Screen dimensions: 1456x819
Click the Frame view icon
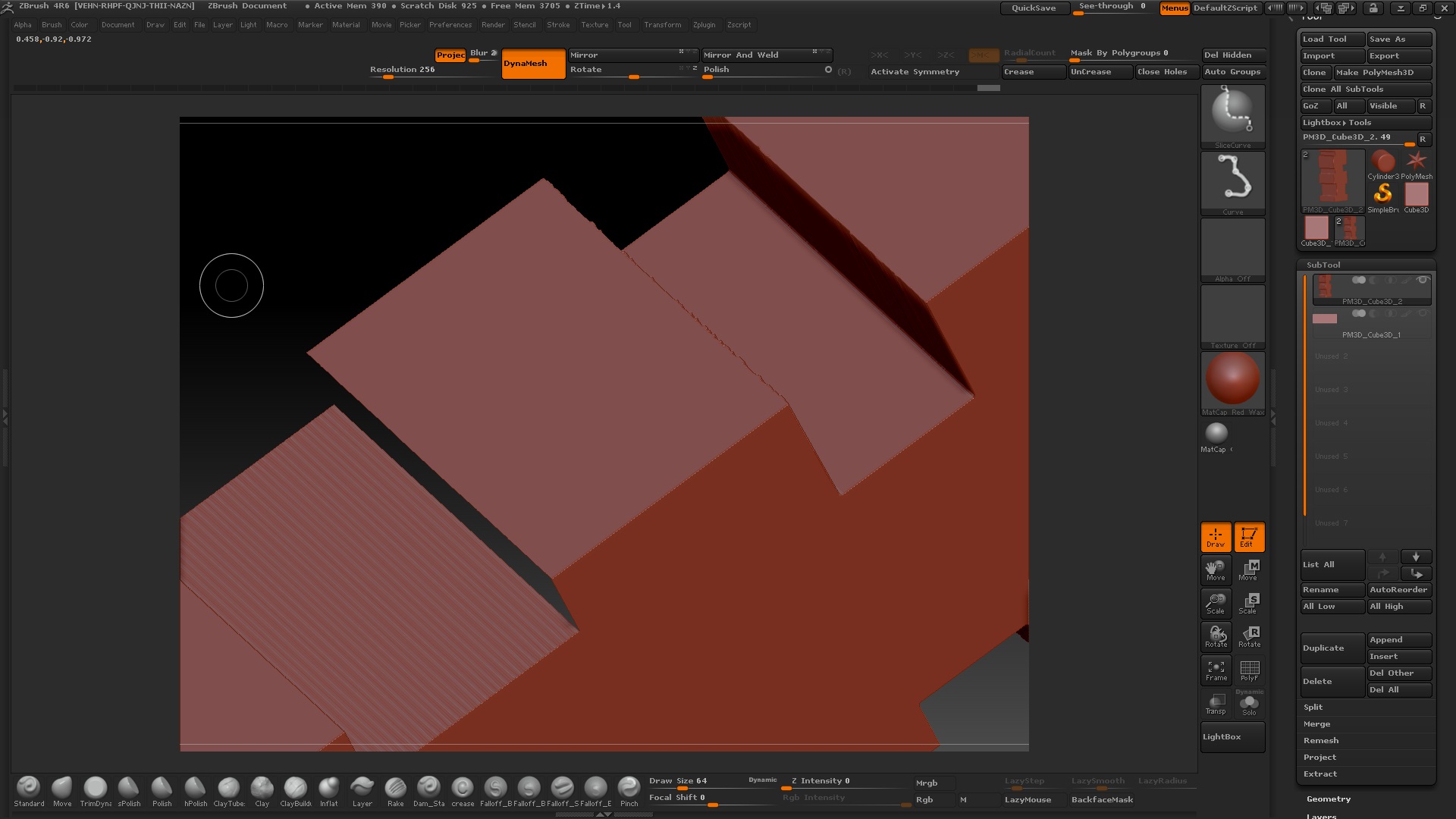pos(1216,670)
